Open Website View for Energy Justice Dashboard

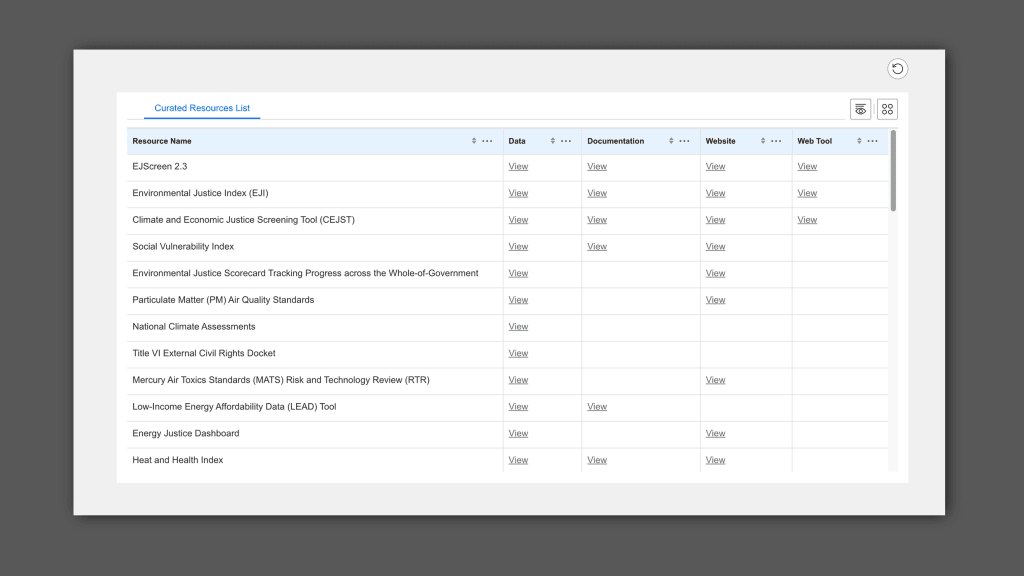pos(715,434)
